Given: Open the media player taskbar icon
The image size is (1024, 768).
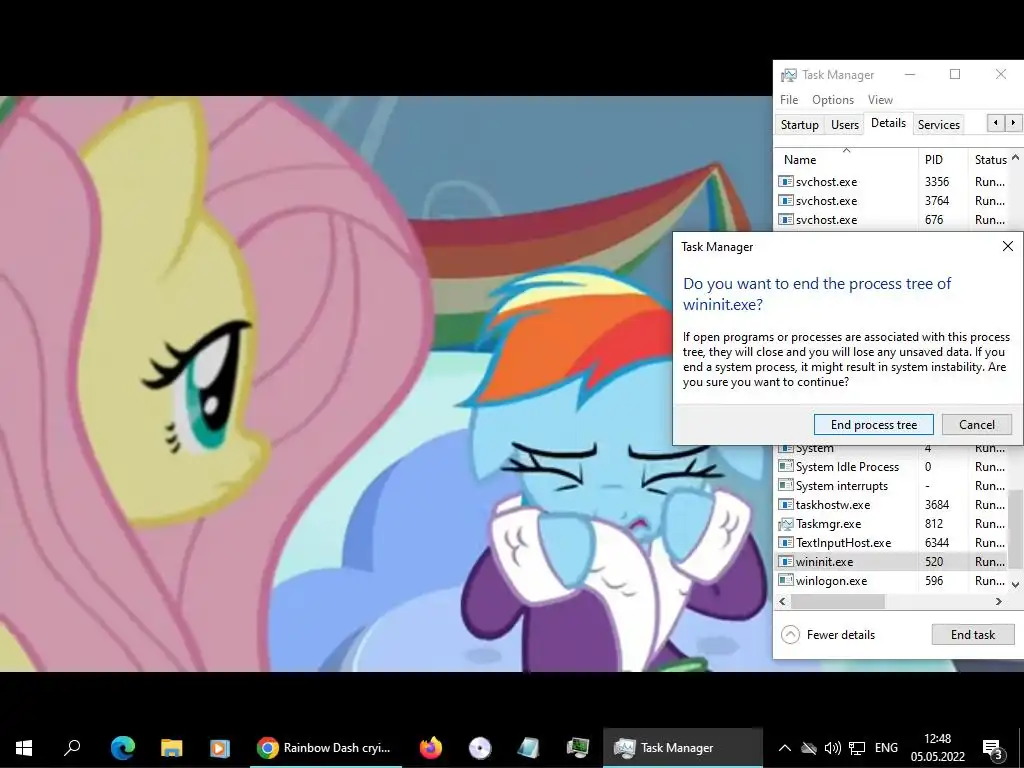Looking at the screenshot, I should (x=220, y=747).
